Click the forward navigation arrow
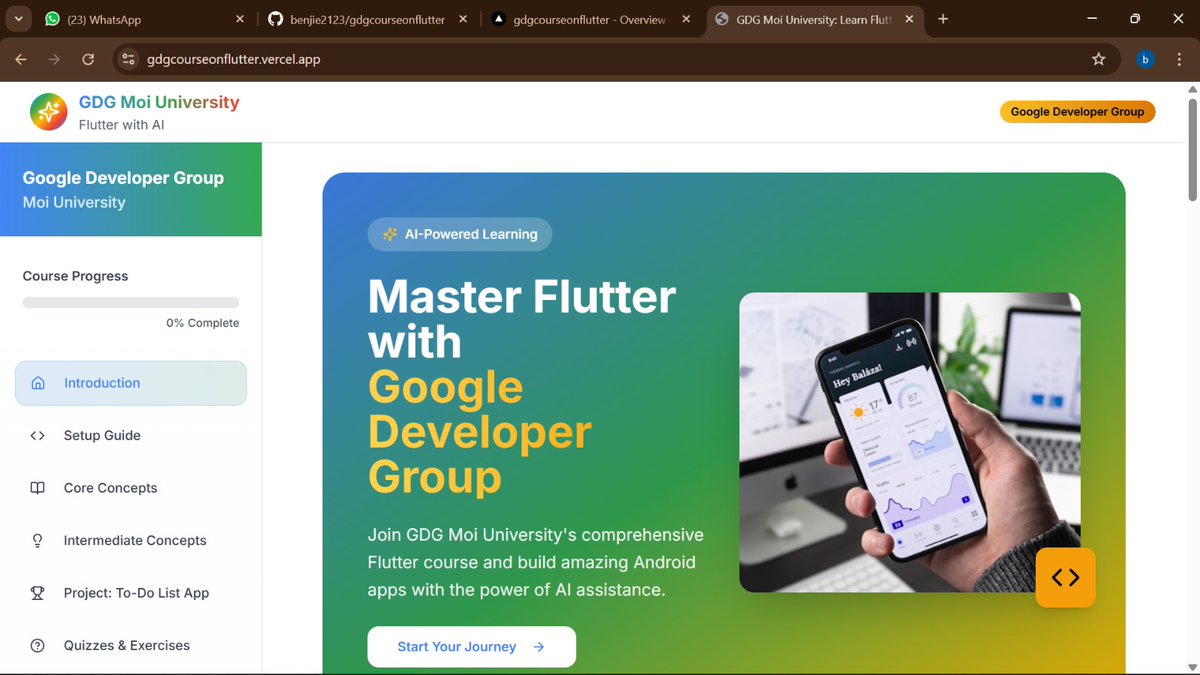This screenshot has height=675, width=1200. pyautogui.click(x=54, y=59)
